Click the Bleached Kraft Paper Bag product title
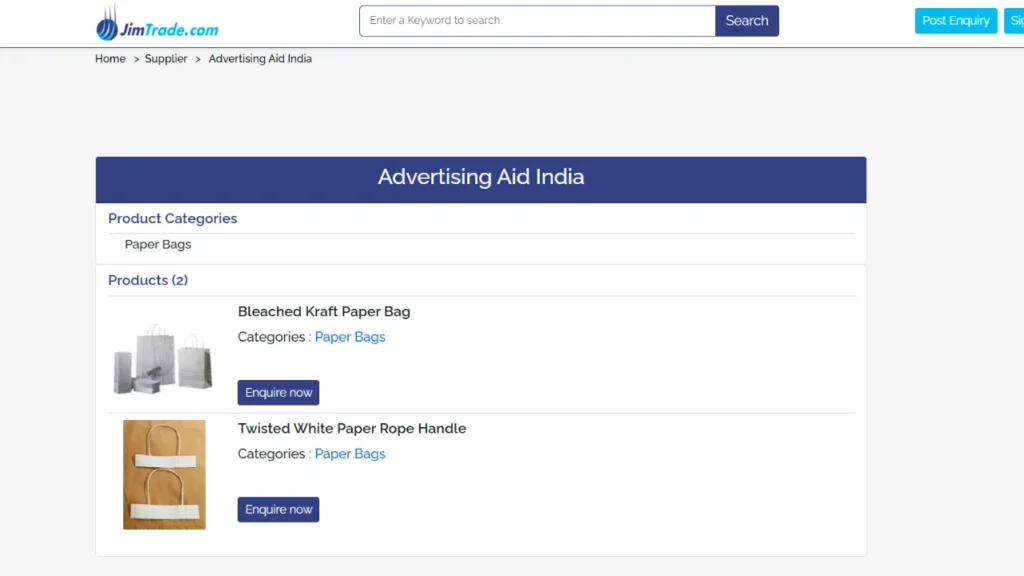Screen dimensions: 1024x576 [323, 311]
